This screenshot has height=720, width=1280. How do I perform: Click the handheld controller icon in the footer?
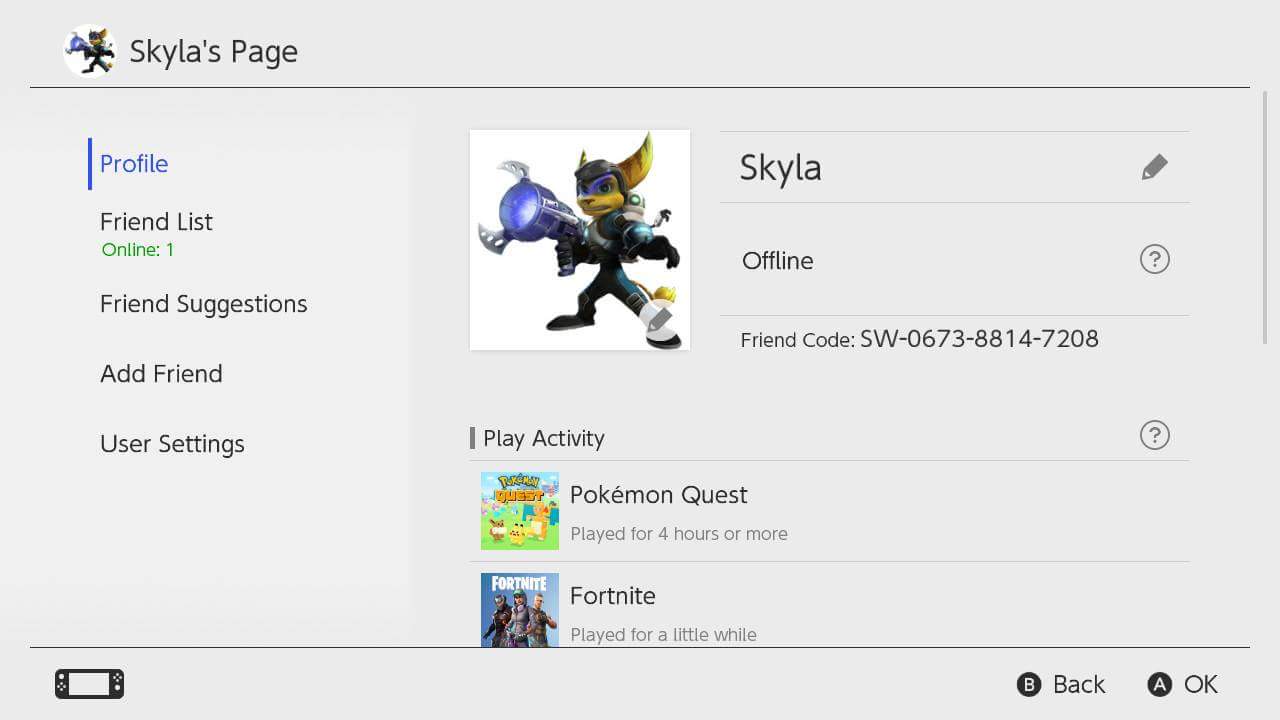point(89,684)
